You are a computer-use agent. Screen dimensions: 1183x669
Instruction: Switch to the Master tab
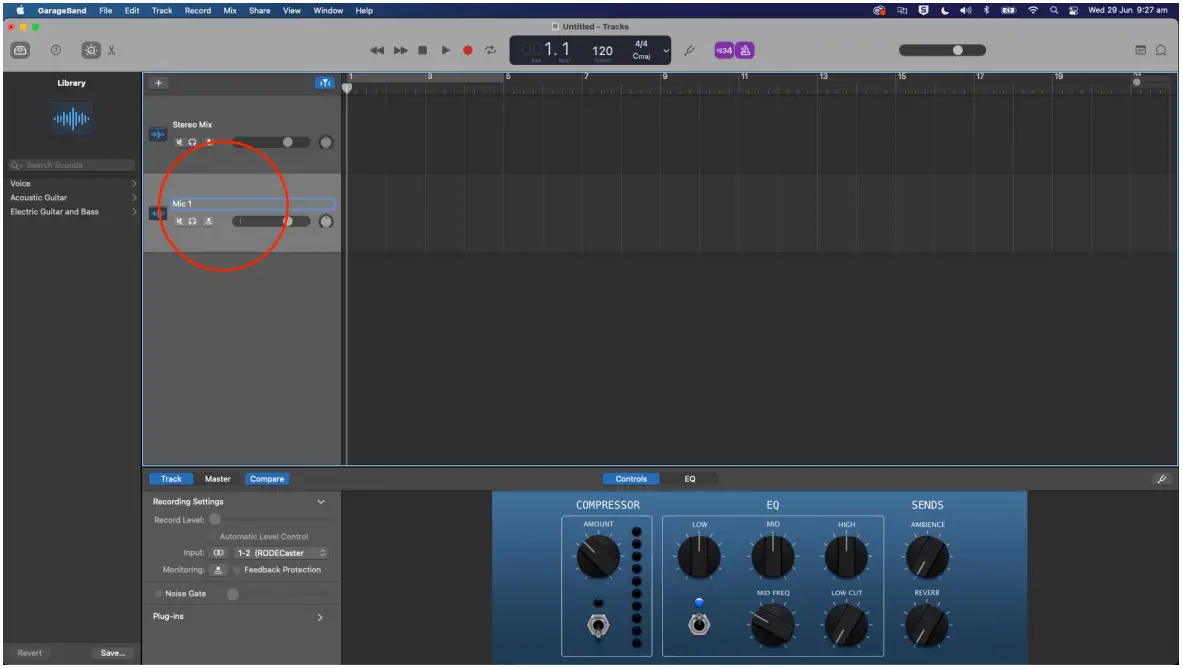click(x=218, y=479)
